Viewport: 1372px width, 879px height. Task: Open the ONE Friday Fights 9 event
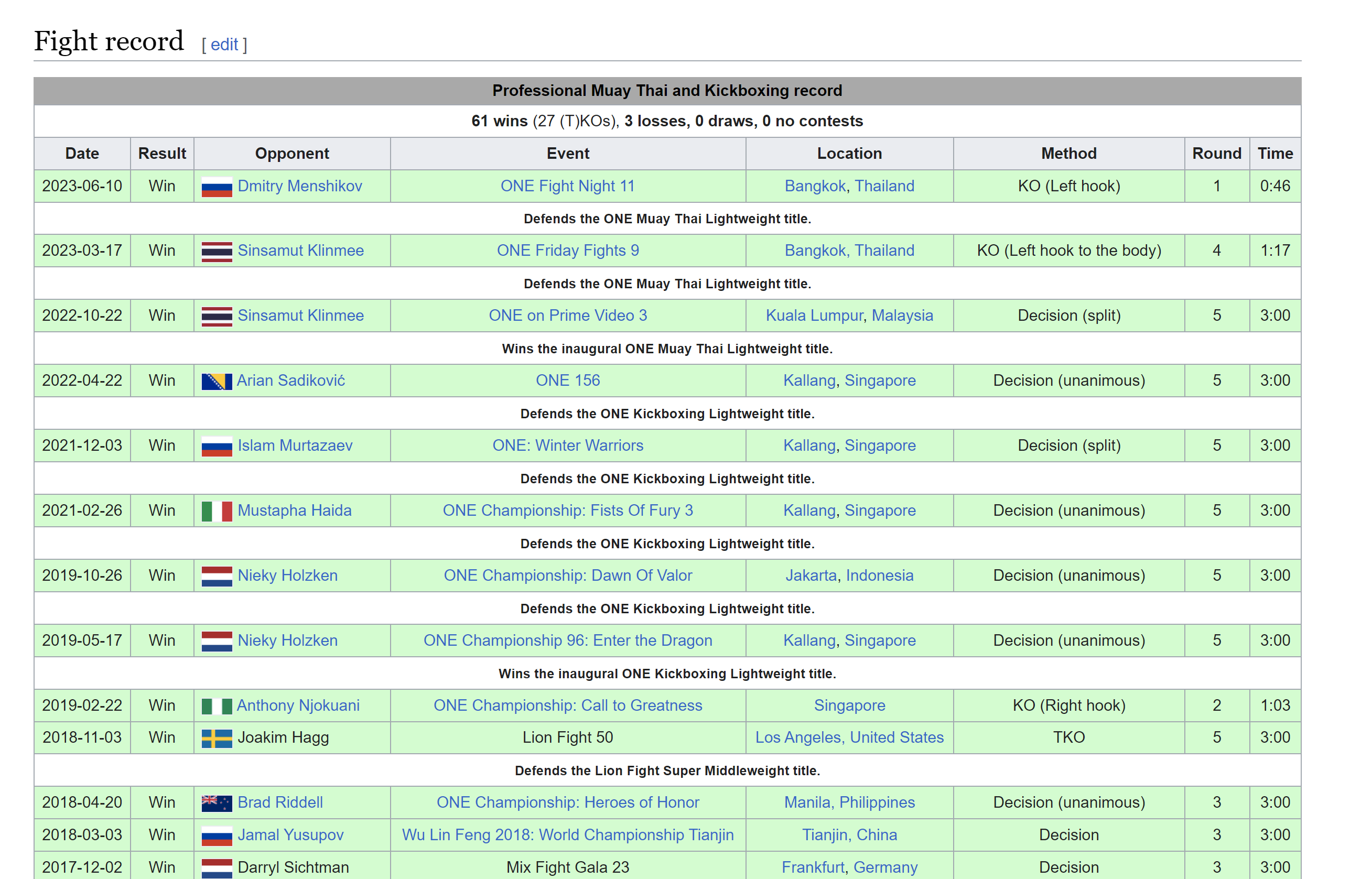click(x=568, y=251)
